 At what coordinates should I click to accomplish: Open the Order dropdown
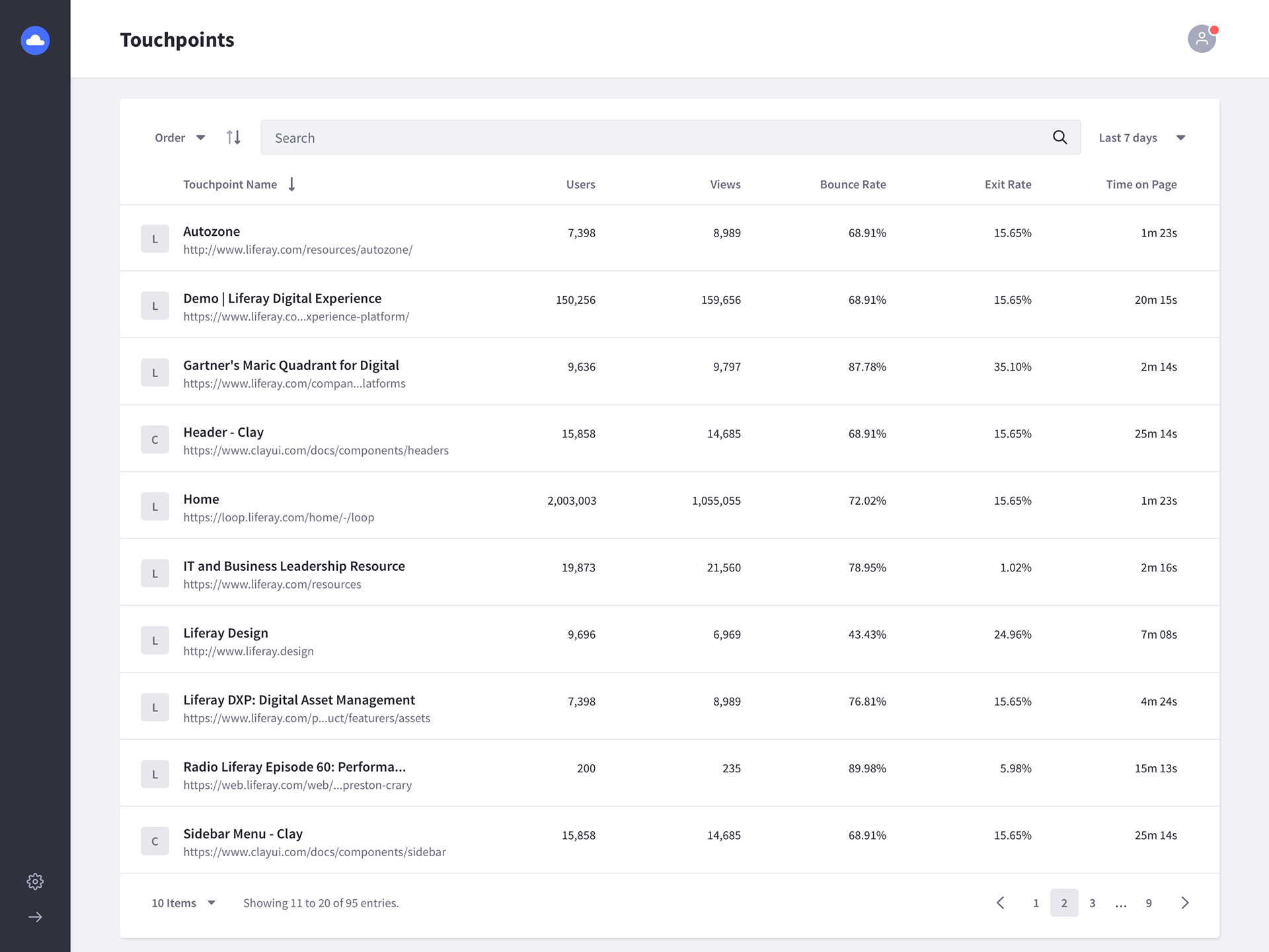coord(180,137)
